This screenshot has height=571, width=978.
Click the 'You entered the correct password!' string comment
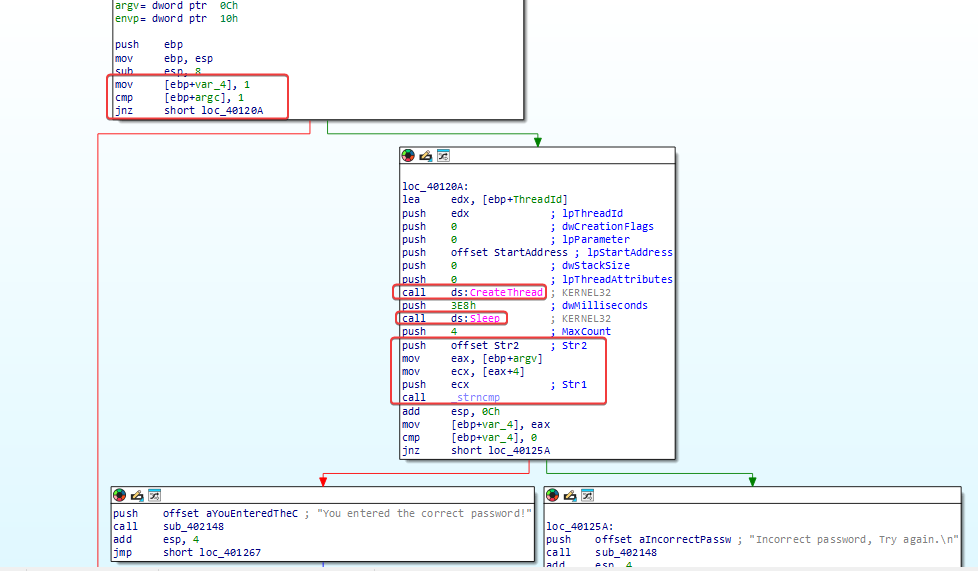pyautogui.click(x=424, y=513)
